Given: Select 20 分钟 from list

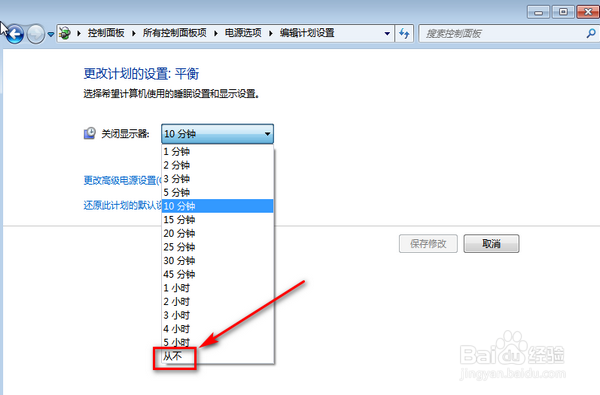Looking at the screenshot, I should [217, 233].
